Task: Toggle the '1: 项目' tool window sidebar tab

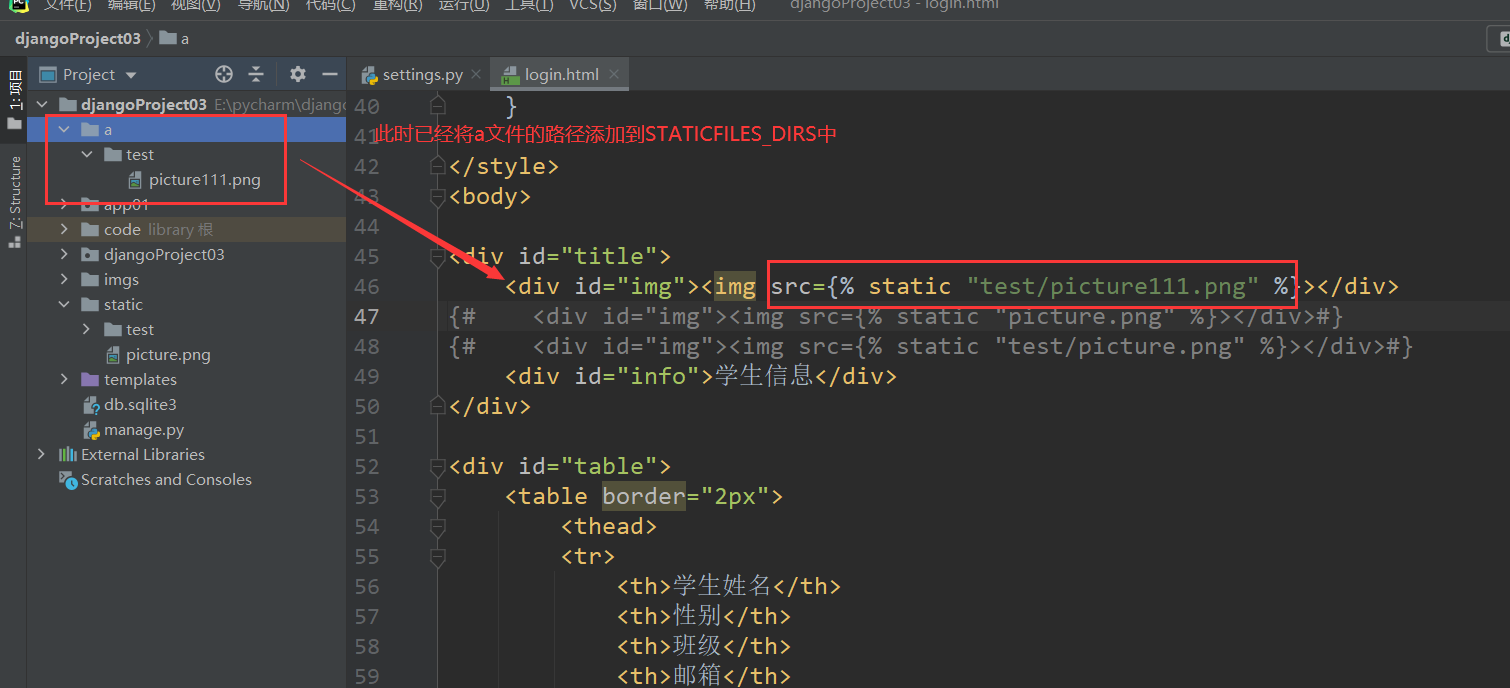Action: pyautogui.click(x=14, y=100)
